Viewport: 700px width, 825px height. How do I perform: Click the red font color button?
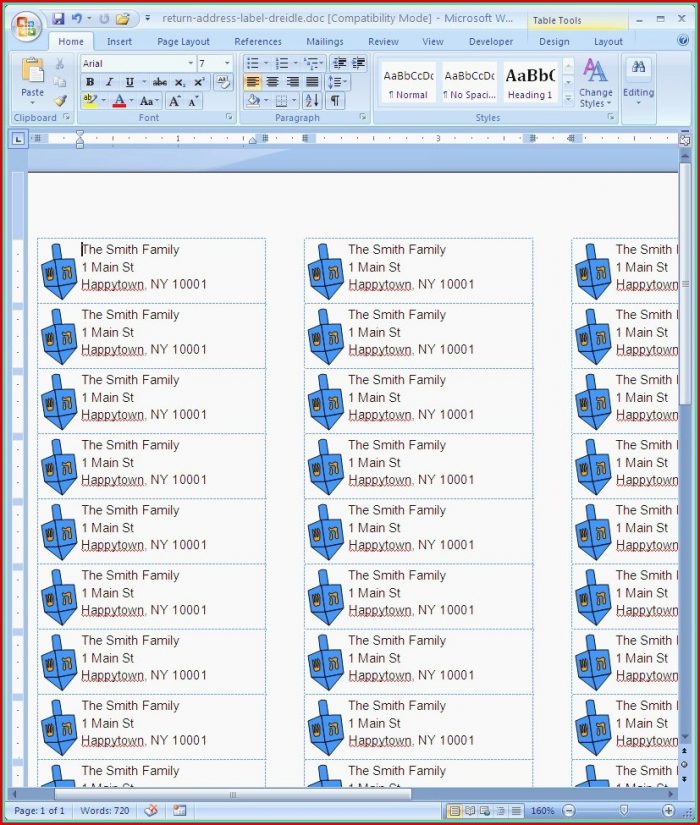[x=119, y=101]
